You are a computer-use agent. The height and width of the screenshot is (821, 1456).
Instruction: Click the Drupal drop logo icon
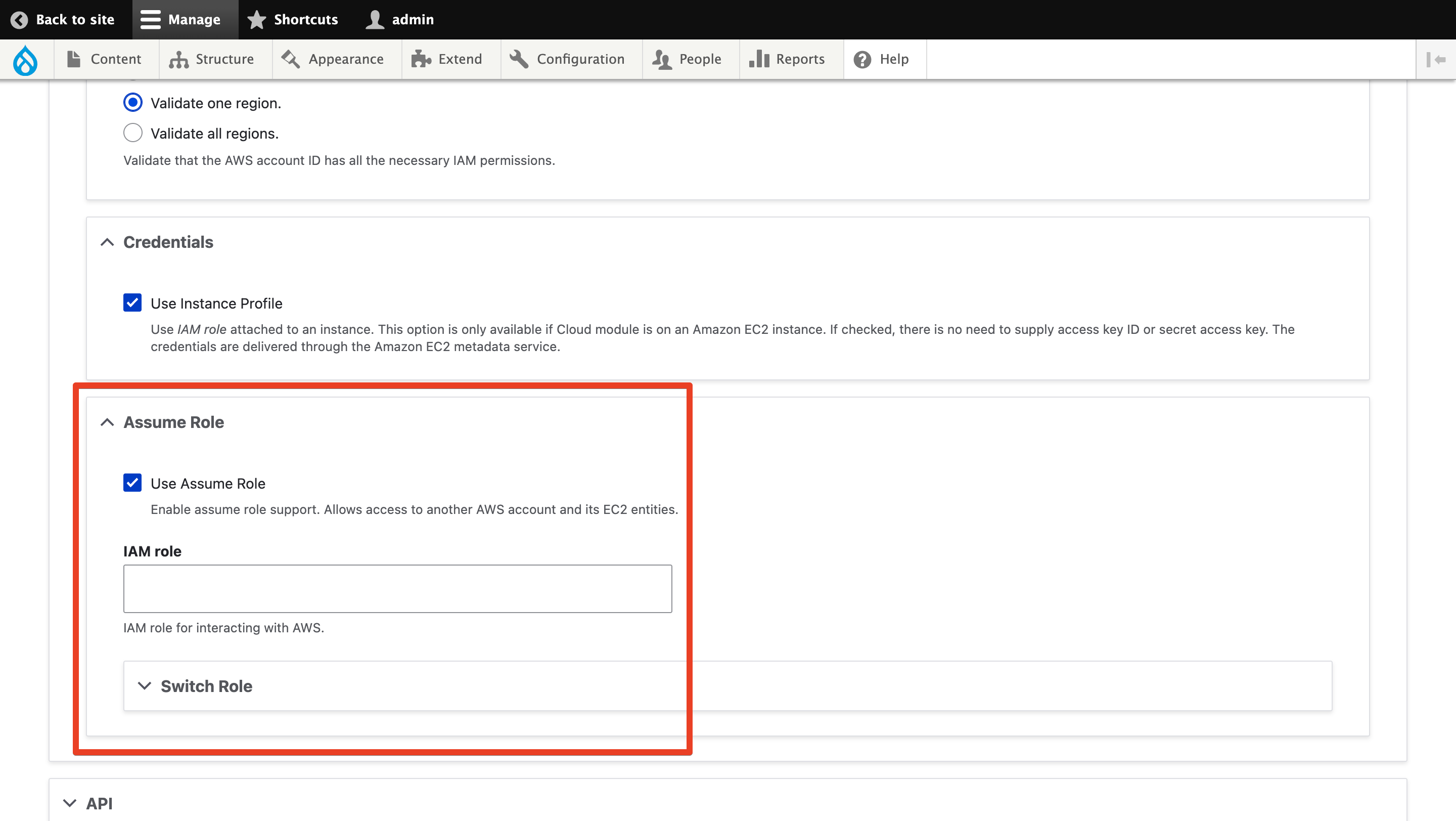(x=25, y=59)
